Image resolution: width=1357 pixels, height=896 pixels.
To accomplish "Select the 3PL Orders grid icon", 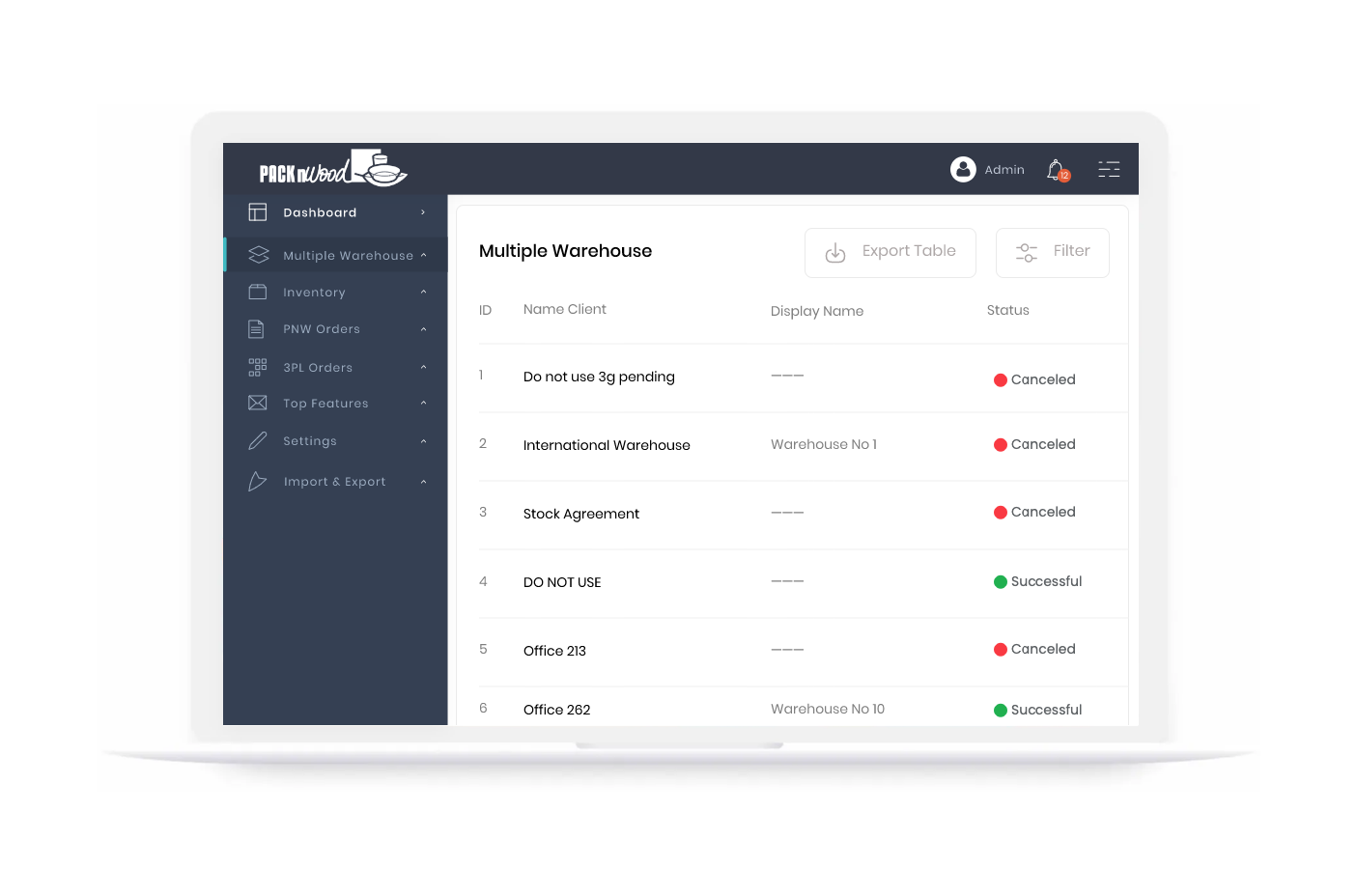I will [257, 367].
